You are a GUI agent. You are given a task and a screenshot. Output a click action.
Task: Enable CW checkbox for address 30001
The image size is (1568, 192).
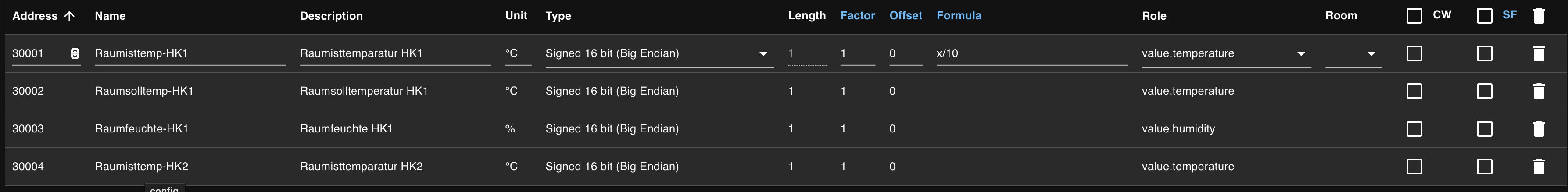tap(1414, 53)
